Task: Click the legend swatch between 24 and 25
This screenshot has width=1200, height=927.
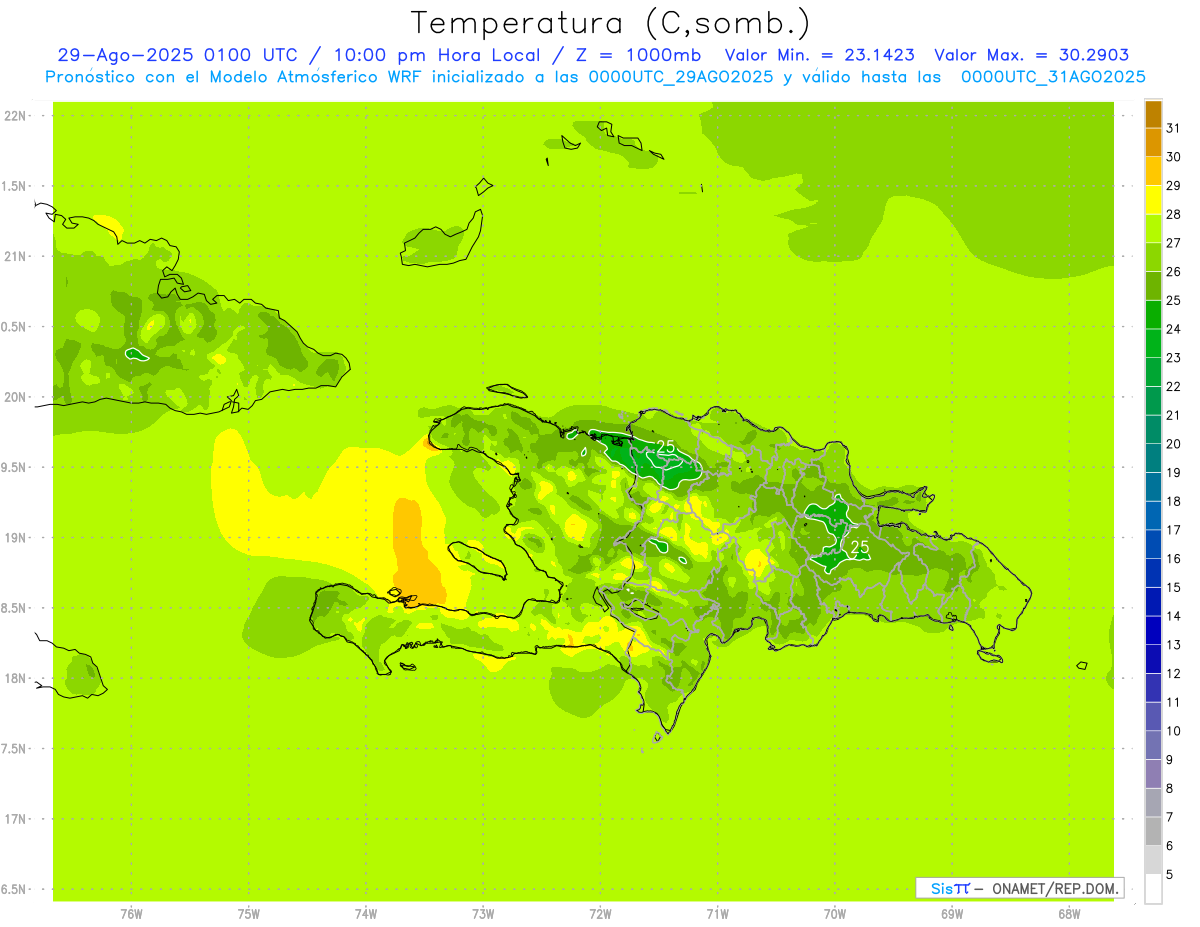Action: pos(1153,315)
